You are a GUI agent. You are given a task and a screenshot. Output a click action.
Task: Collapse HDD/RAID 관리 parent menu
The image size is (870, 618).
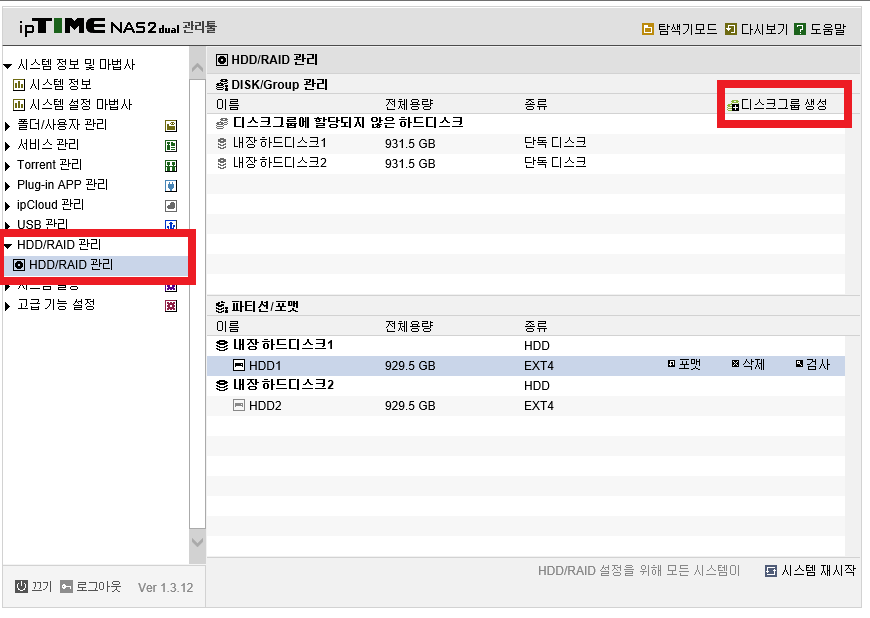8,246
